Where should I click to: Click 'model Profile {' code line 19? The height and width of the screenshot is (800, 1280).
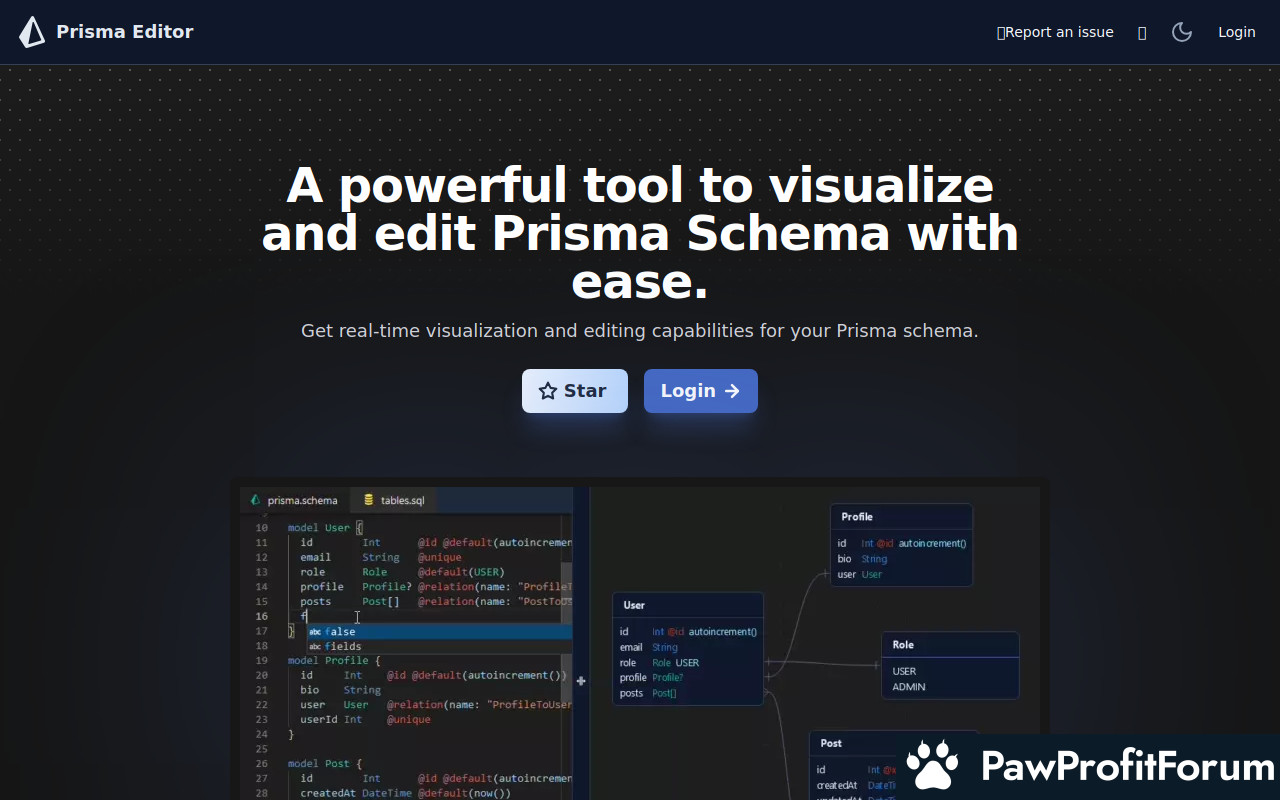pos(335,661)
